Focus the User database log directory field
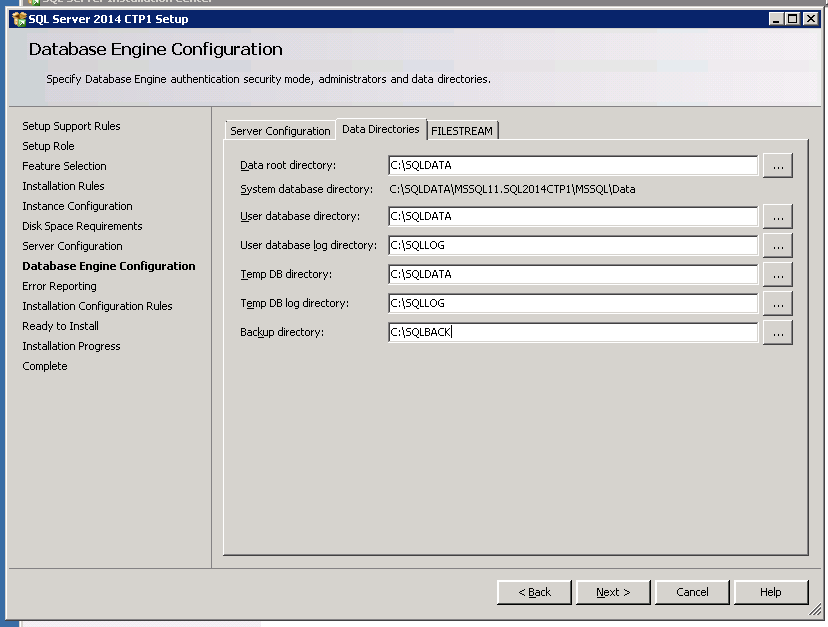828x627 pixels. (572, 245)
